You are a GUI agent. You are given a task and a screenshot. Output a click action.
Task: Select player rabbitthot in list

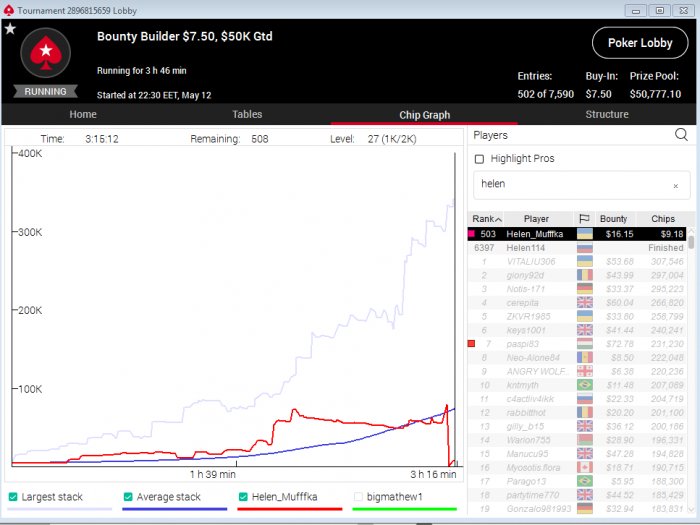(577, 412)
